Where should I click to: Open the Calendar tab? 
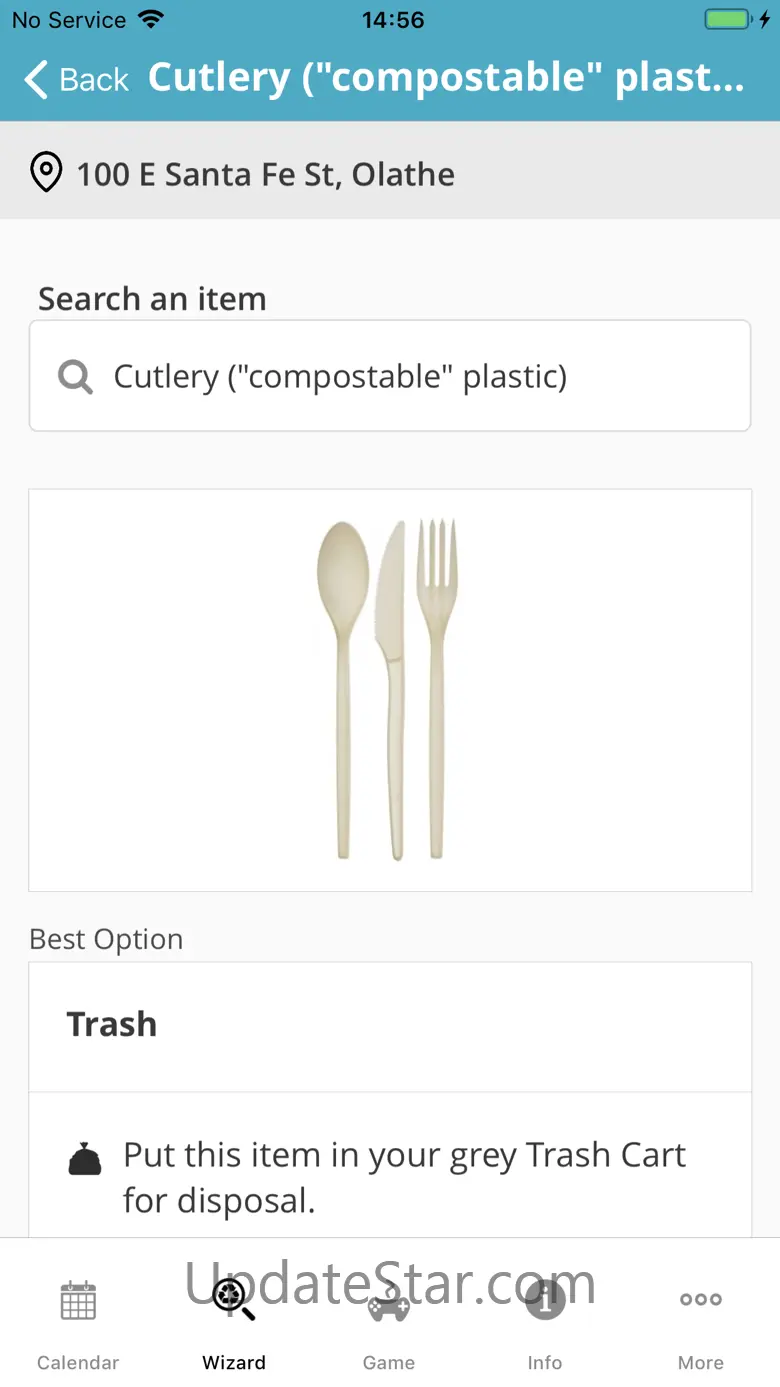pyautogui.click(x=78, y=1362)
